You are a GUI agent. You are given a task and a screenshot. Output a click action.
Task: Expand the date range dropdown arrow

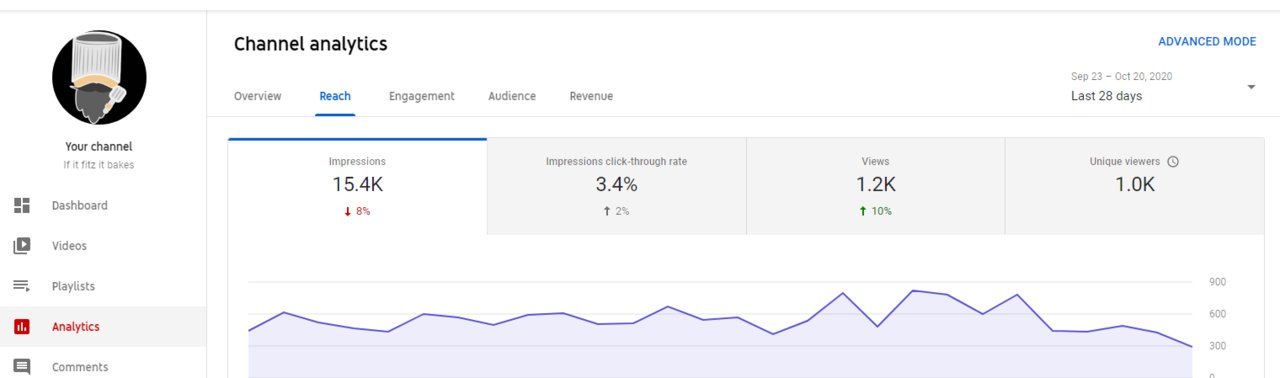point(1251,87)
